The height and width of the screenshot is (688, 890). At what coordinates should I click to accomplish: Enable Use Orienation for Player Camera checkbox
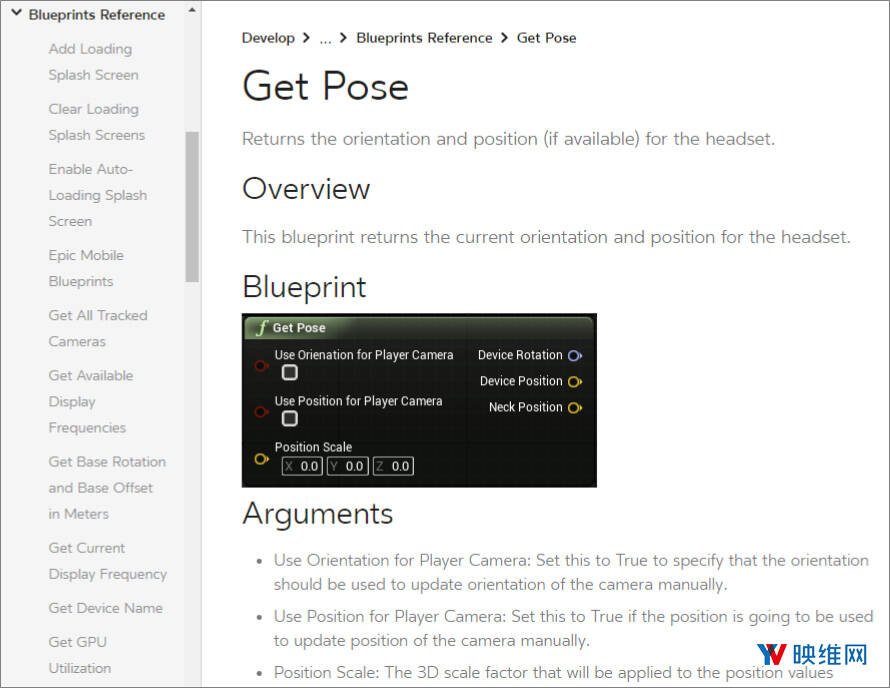click(x=289, y=373)
